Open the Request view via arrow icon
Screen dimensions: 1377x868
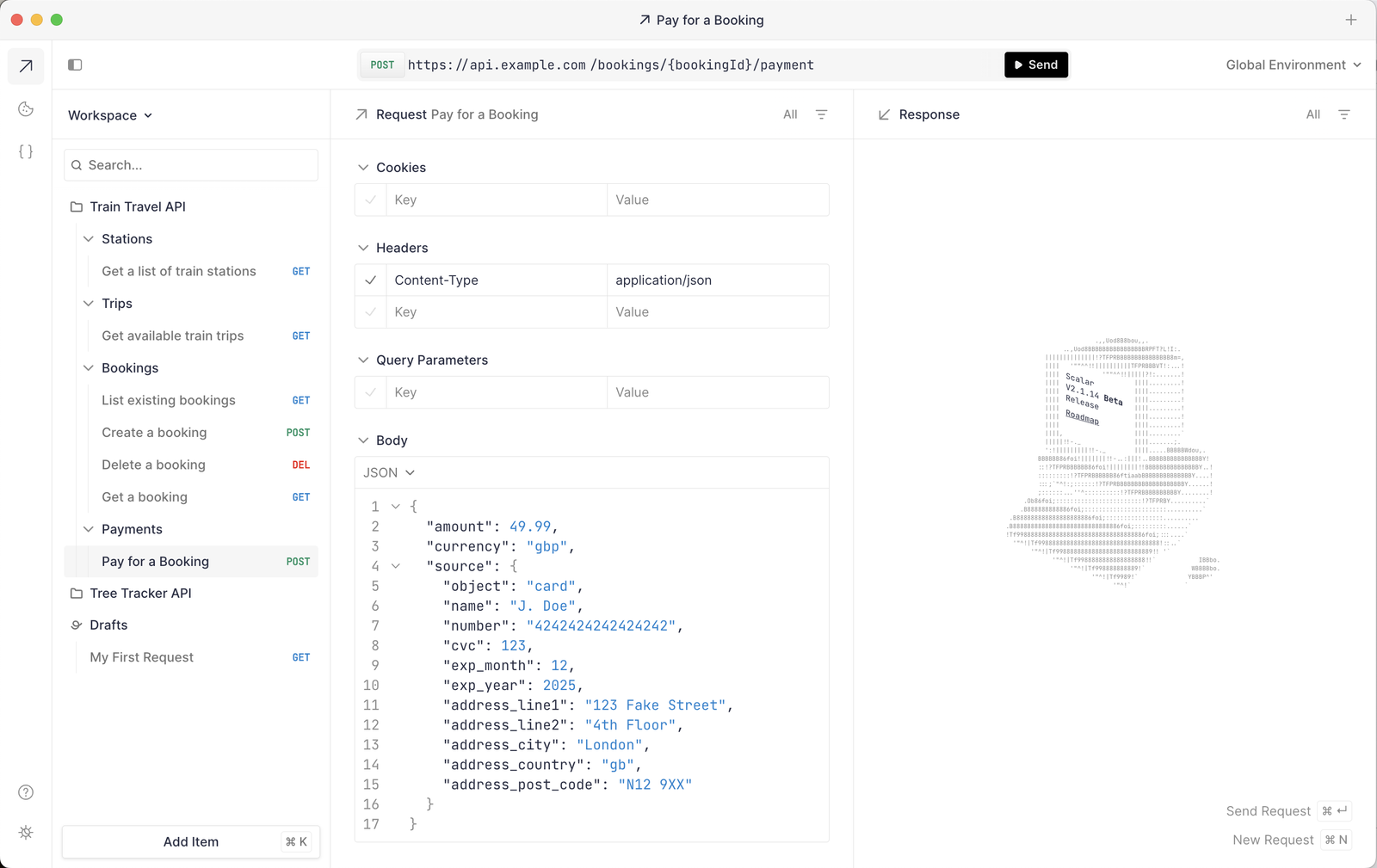pyautogui.click(x=25, y=65)
